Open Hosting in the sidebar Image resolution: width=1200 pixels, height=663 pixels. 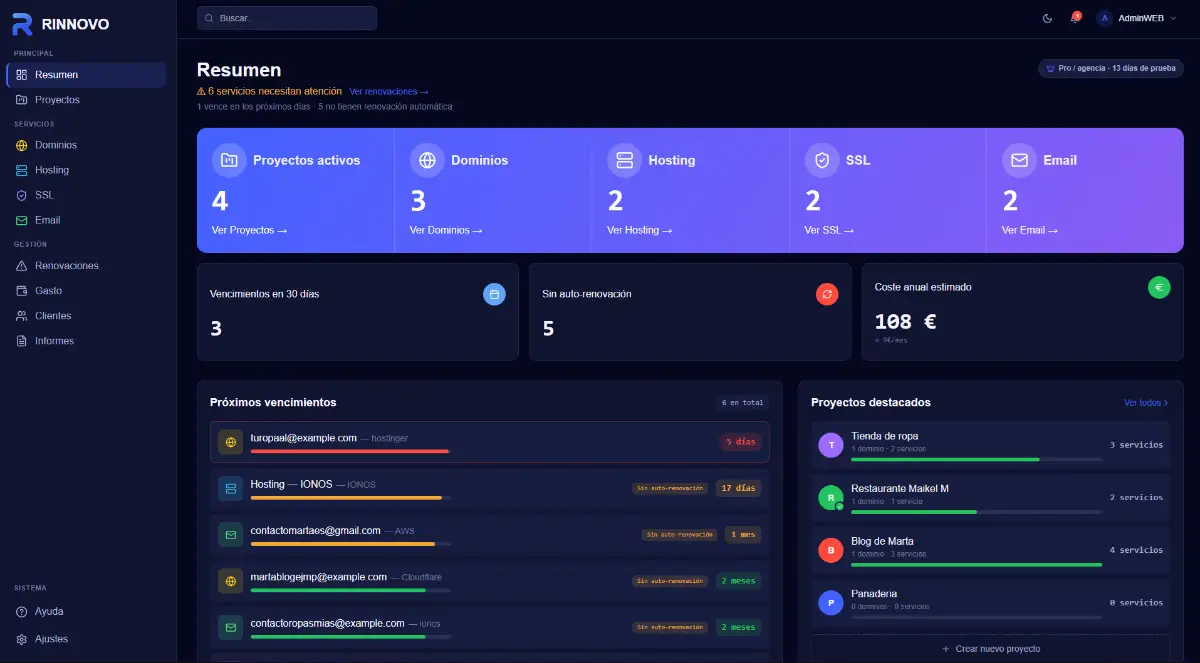coord(86,170)
